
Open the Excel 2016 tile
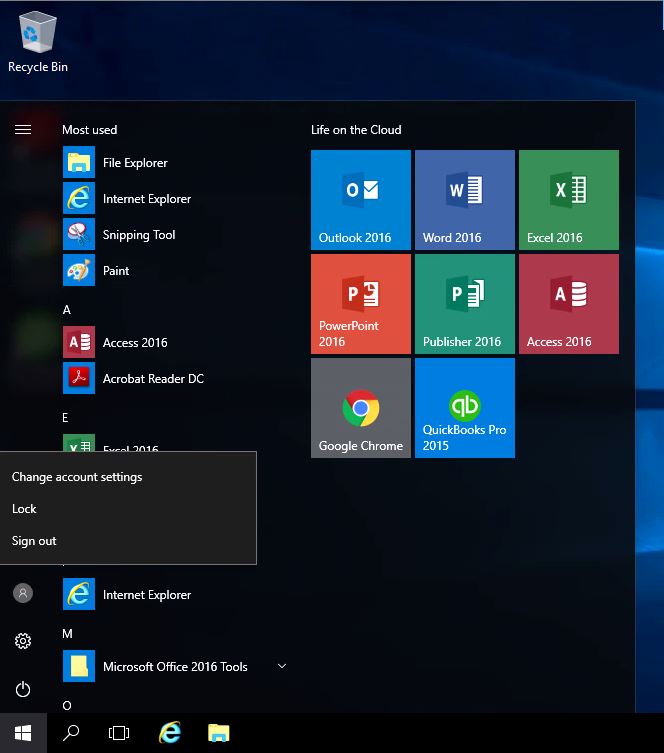click(x=569, y=200)
